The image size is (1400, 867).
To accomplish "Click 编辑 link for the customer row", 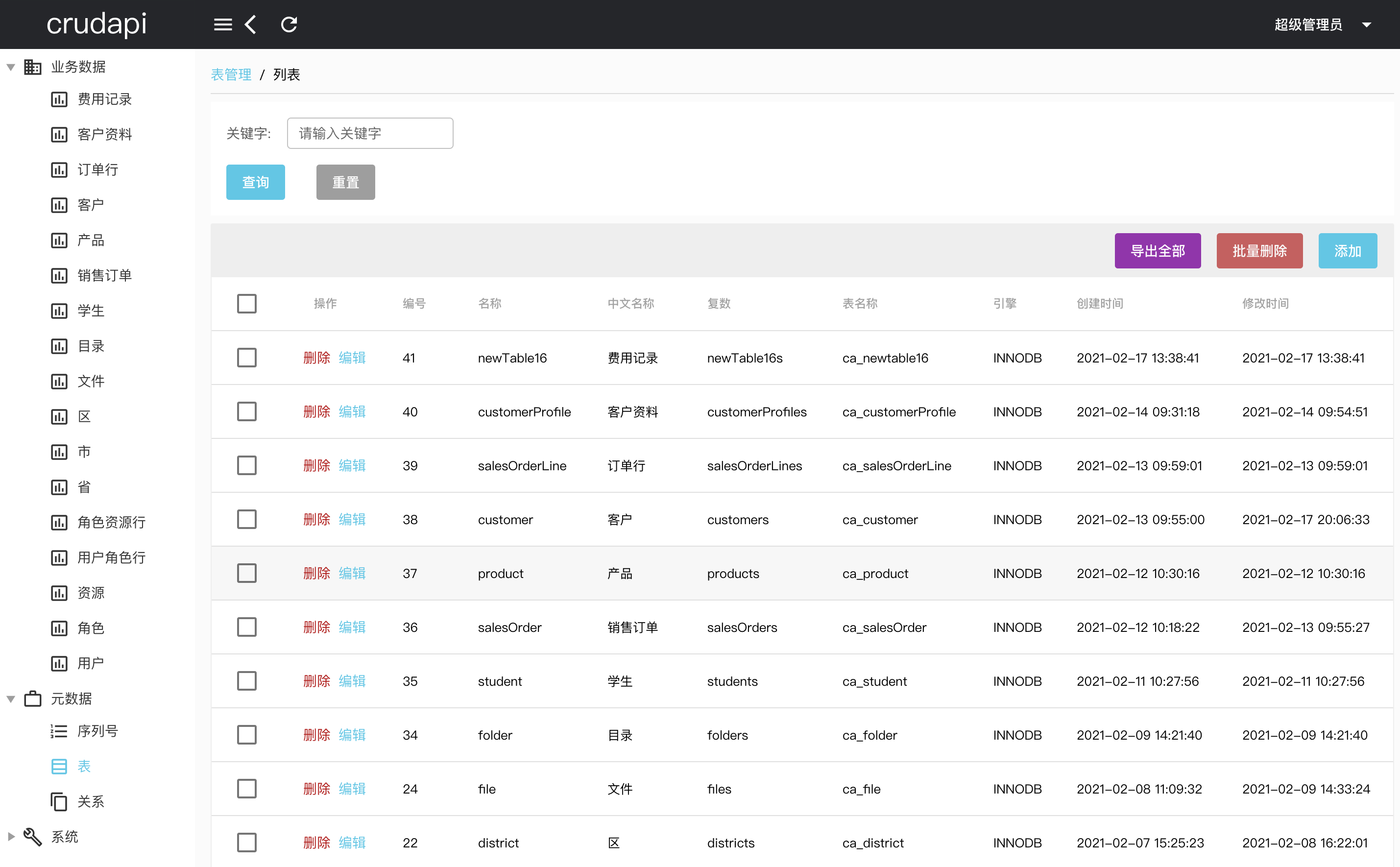I will pyautogui.click(x=352, y=520).
